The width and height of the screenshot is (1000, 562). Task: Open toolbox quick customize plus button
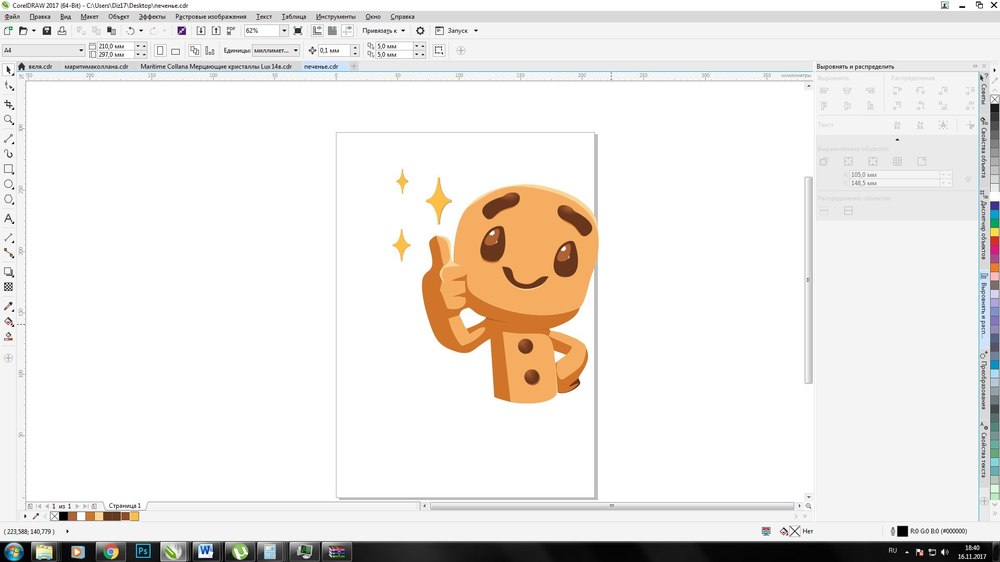(8, 358)
